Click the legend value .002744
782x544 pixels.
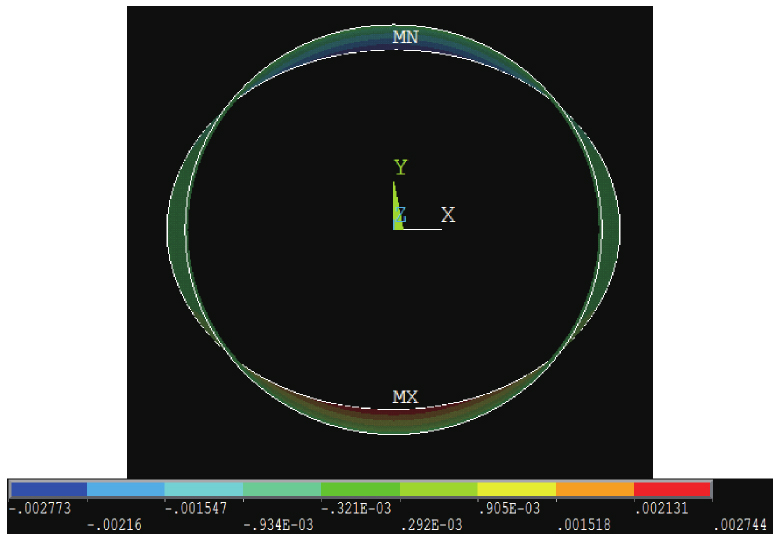740,525
